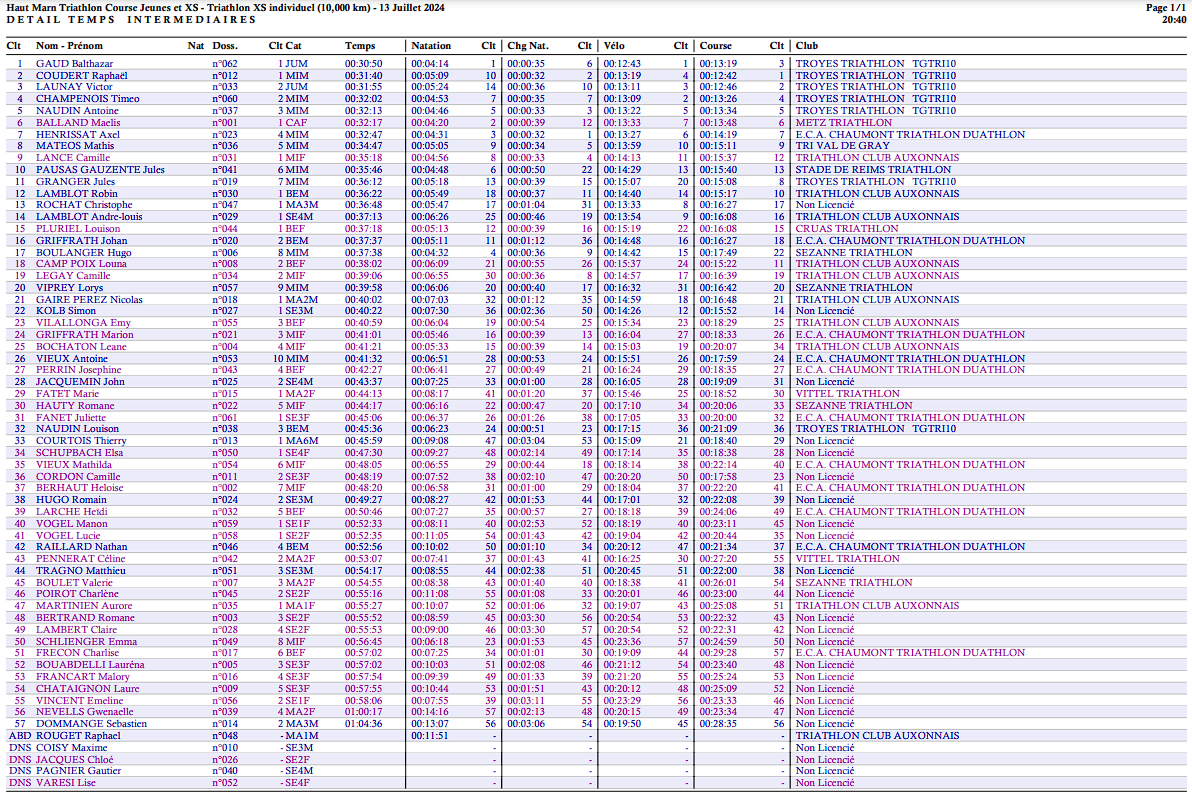The image size is (1192, 792).
Task: Click the name 'FATET Marie'
Action: pyautogui.click(x=68, y=394)
